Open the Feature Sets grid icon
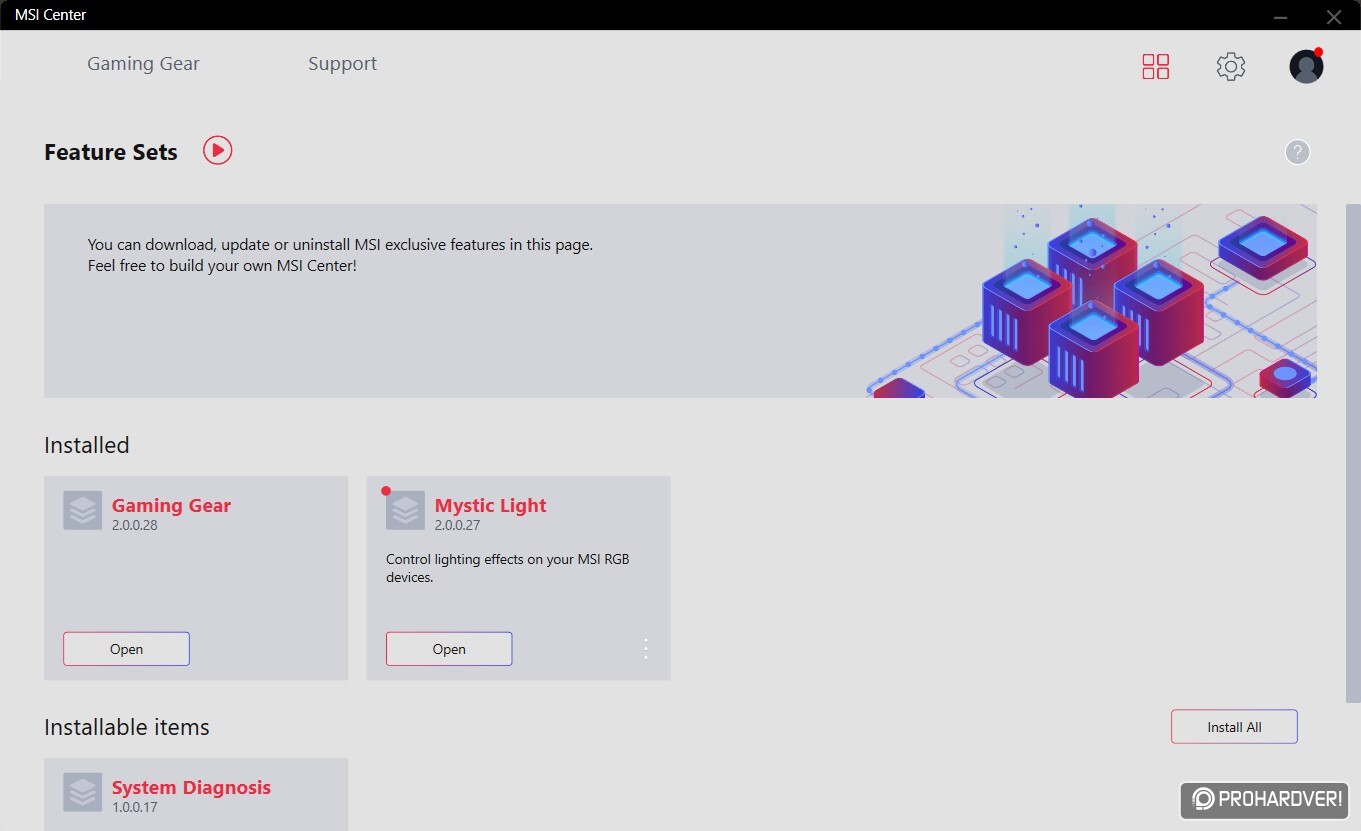The width and height of the screenshot is (1361, 831). point(1156,67)
